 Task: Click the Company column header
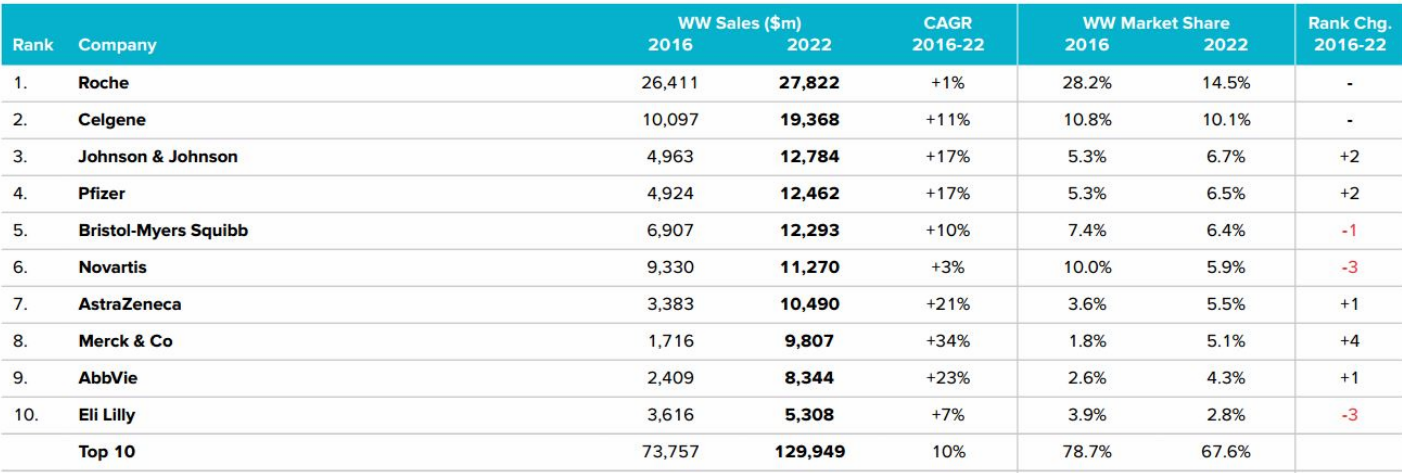click(x=117, y=45)
